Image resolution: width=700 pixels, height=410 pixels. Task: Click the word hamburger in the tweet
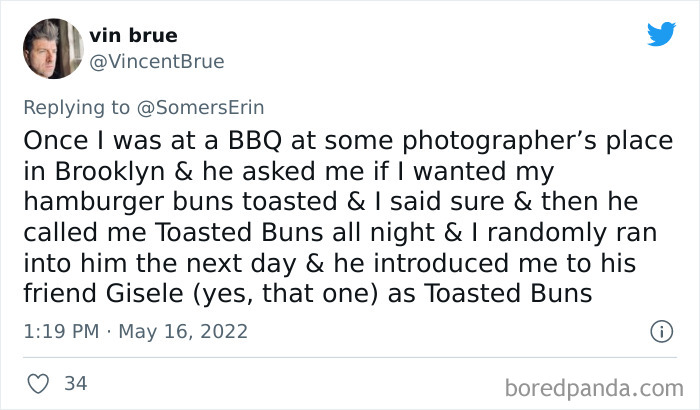click(94, 202)
